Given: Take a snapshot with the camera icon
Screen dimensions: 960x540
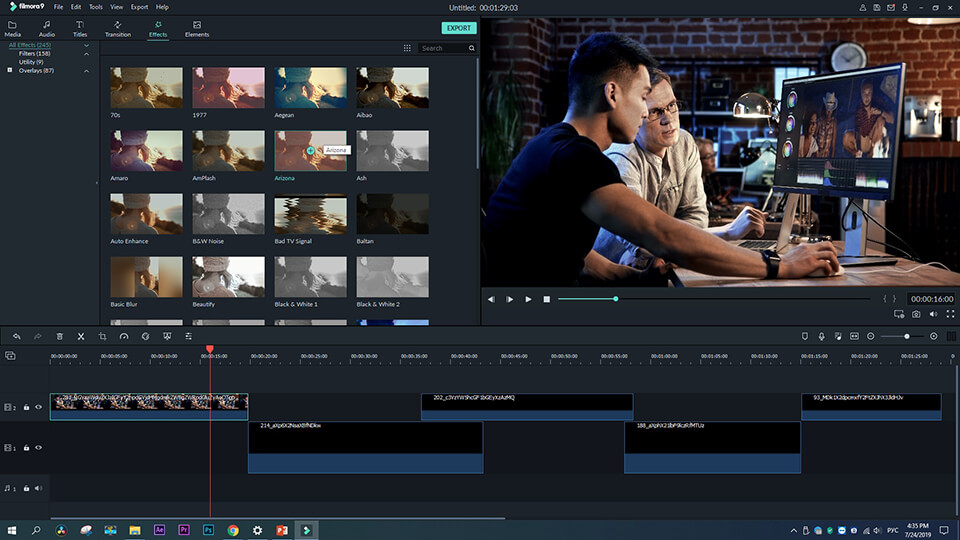Looking at the screenshot, I should click(x=916, y=314).
